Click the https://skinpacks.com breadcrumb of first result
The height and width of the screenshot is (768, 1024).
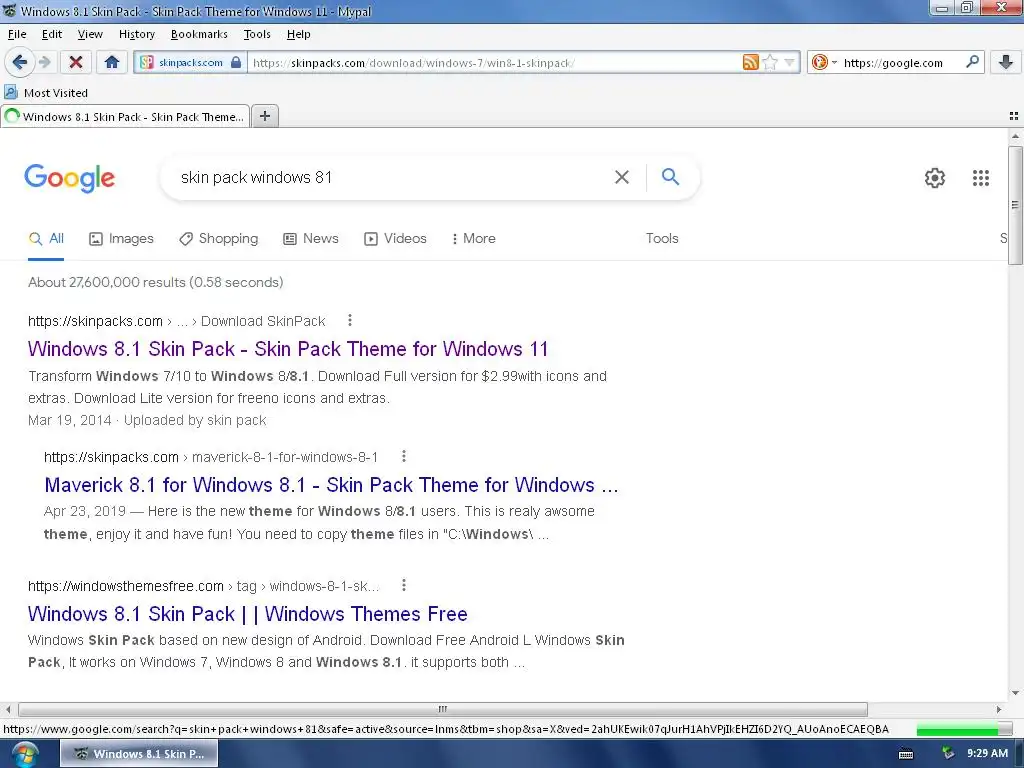pos(95,321)
